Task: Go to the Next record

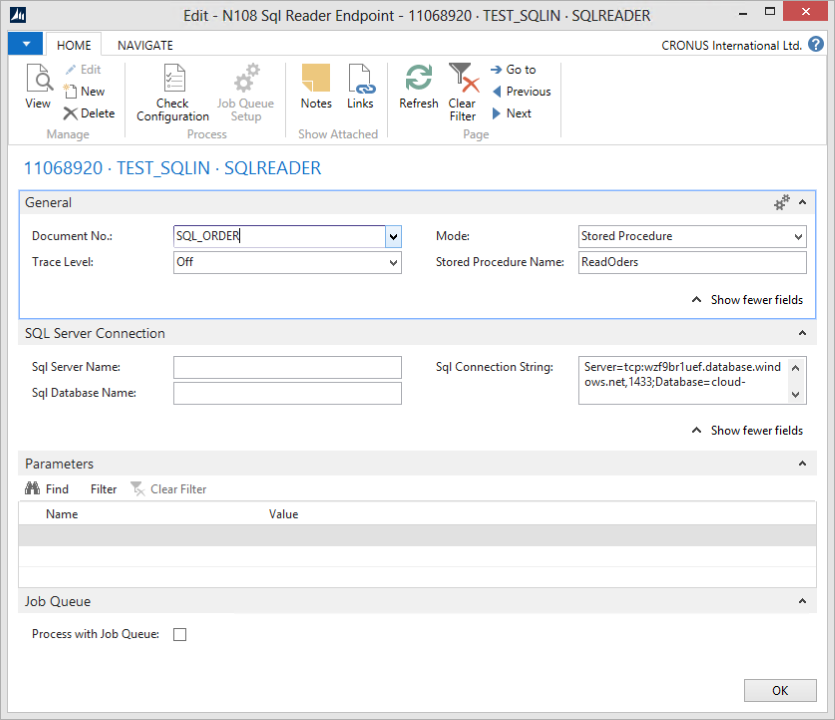Action: (x=512, y=113)
